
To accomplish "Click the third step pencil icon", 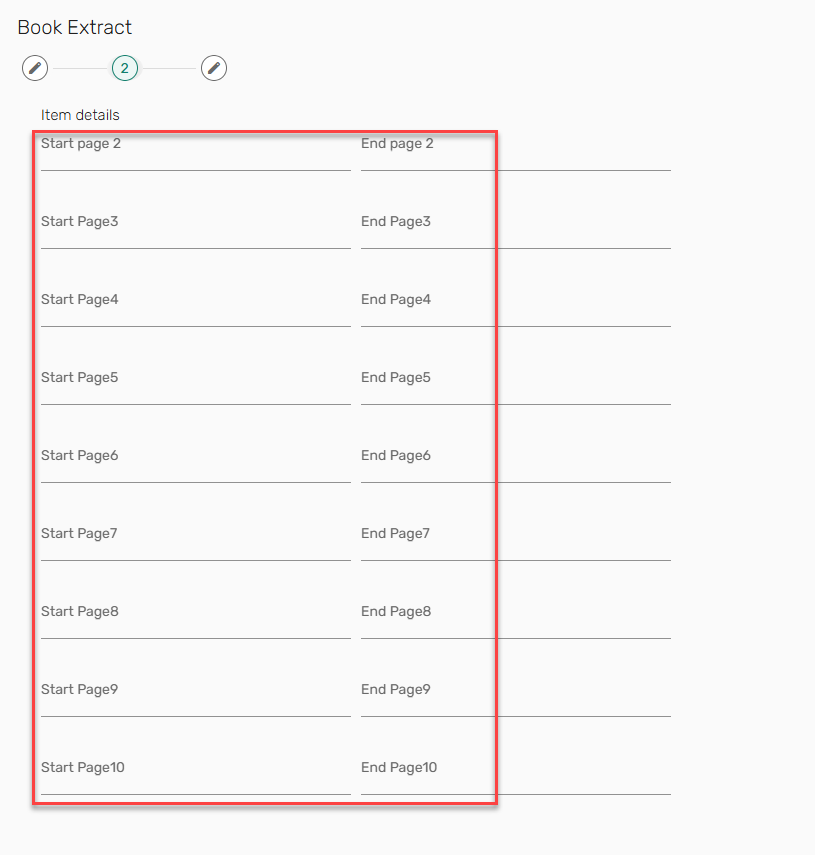I will pyautogui.click(x=213, y=68).
